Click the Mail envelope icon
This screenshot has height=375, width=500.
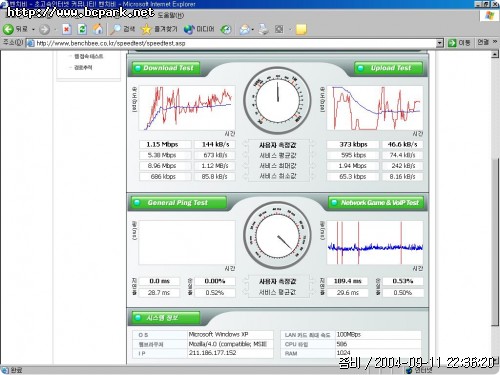pyautogui.click(x=245, y=30)
